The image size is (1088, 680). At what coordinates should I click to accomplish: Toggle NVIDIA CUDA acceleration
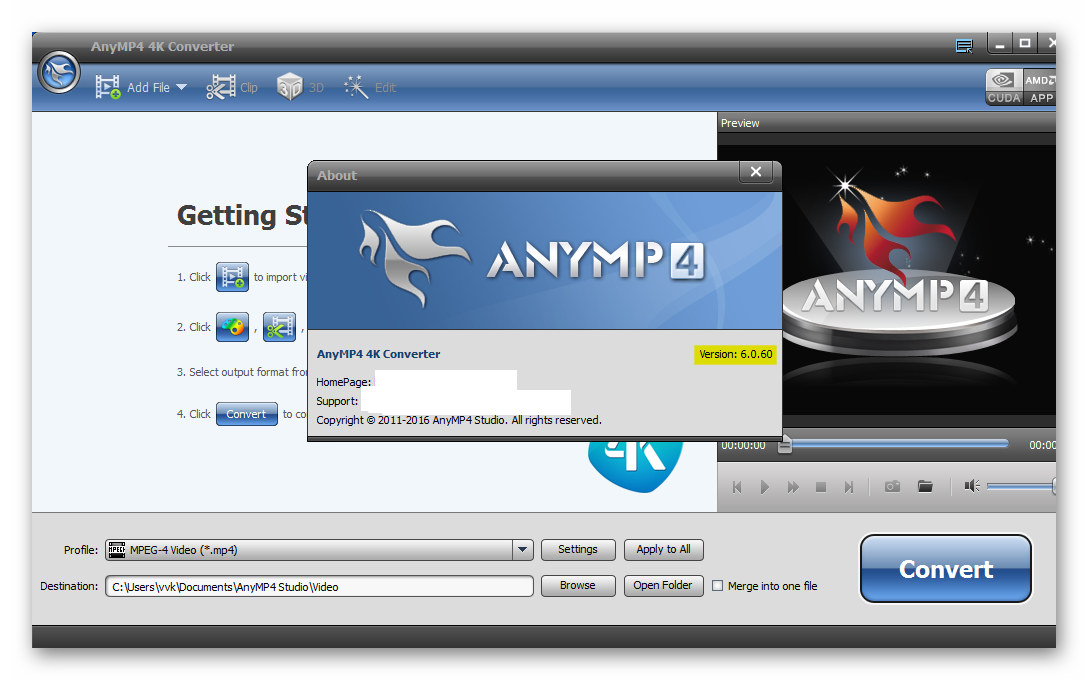tap(1004, 87)
